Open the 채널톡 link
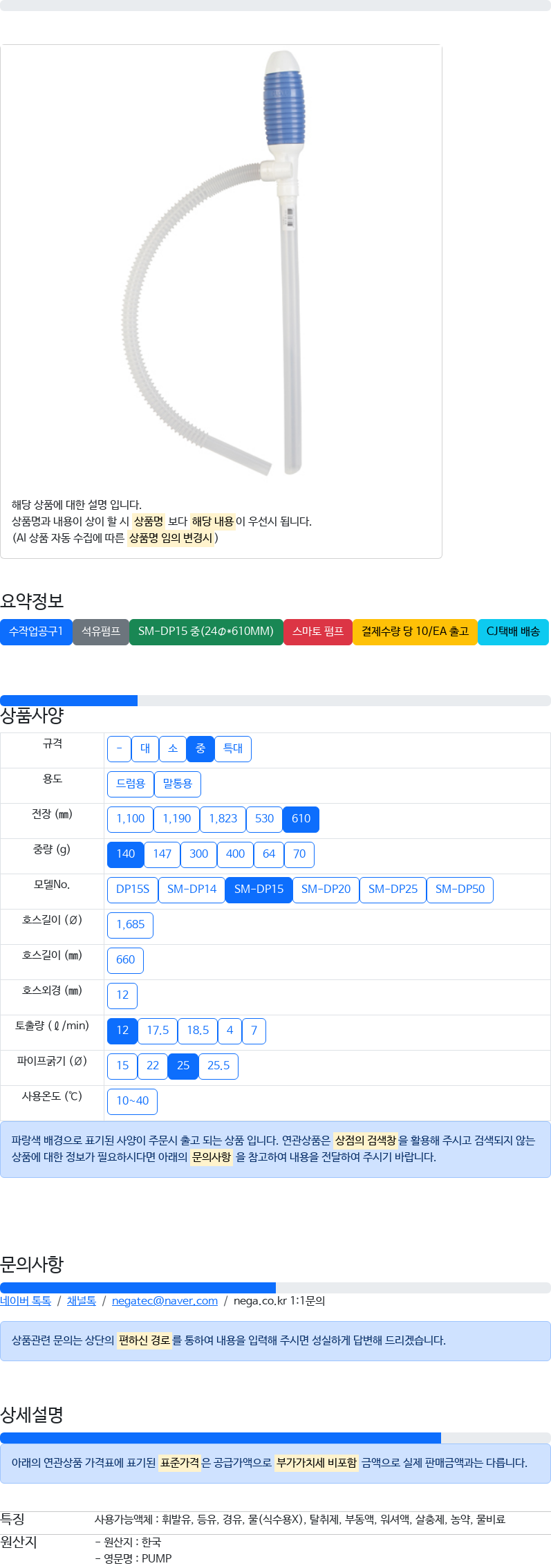 pos(82,1300)
